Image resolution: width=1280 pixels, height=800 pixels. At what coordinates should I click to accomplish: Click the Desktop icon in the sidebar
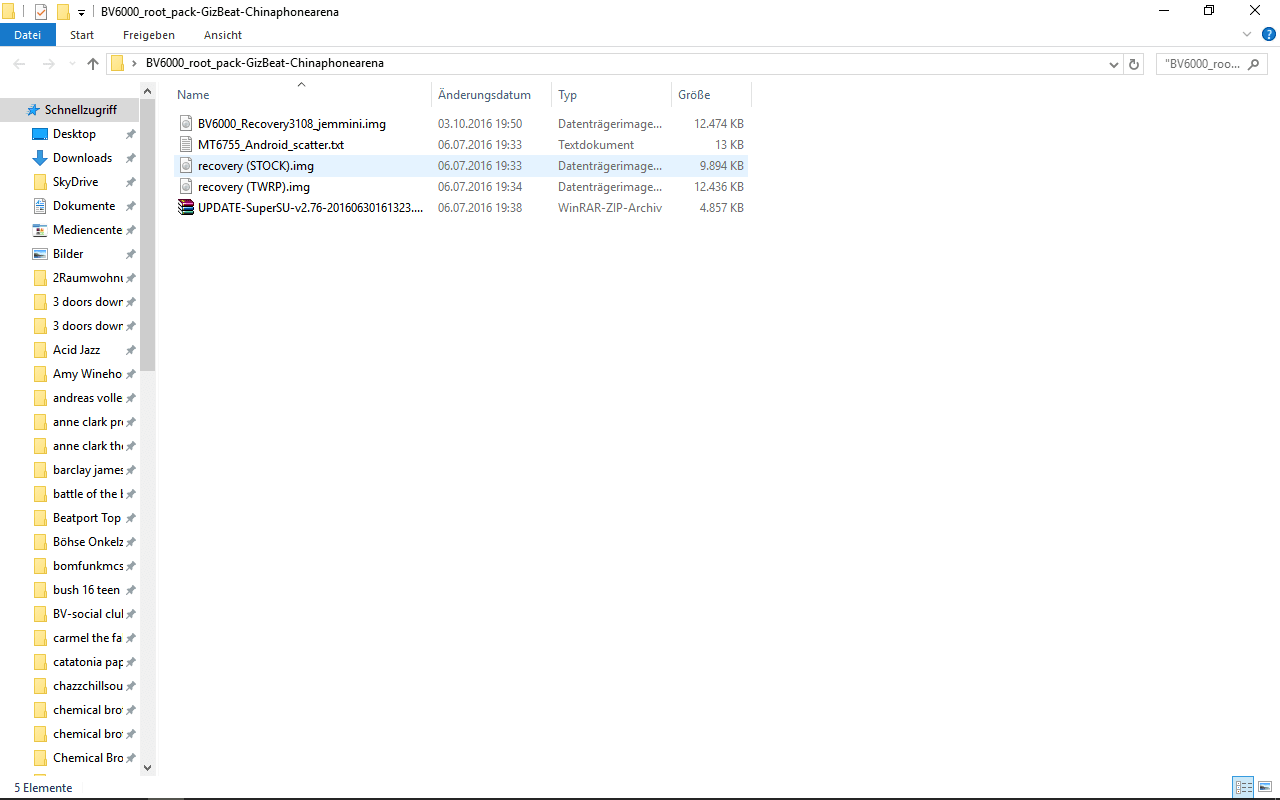tap(40, 134)
